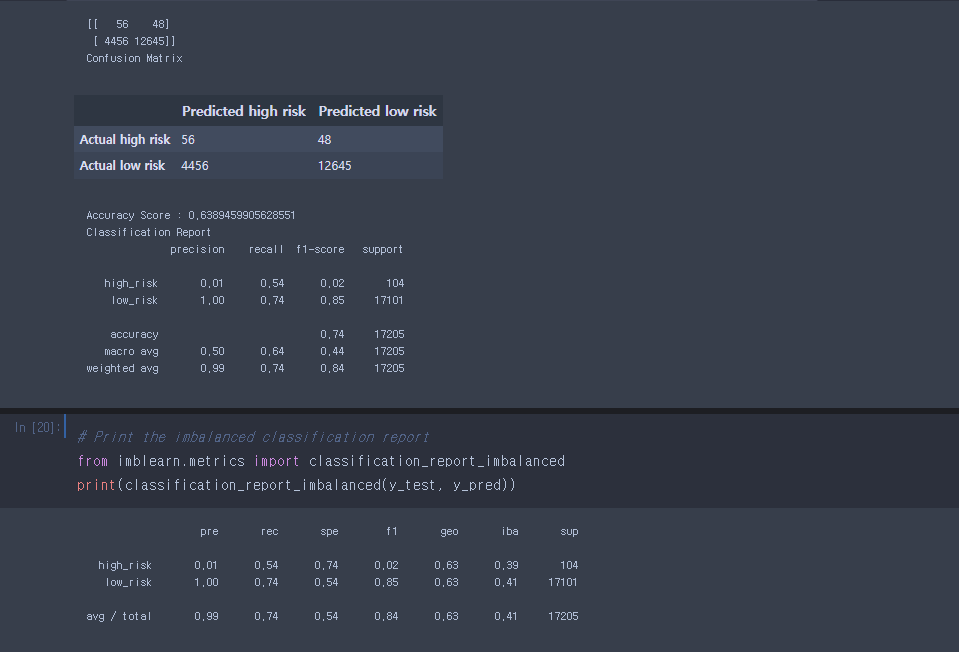Click the Actual high risk row header
959x652 pixels.
pos(125,139)
